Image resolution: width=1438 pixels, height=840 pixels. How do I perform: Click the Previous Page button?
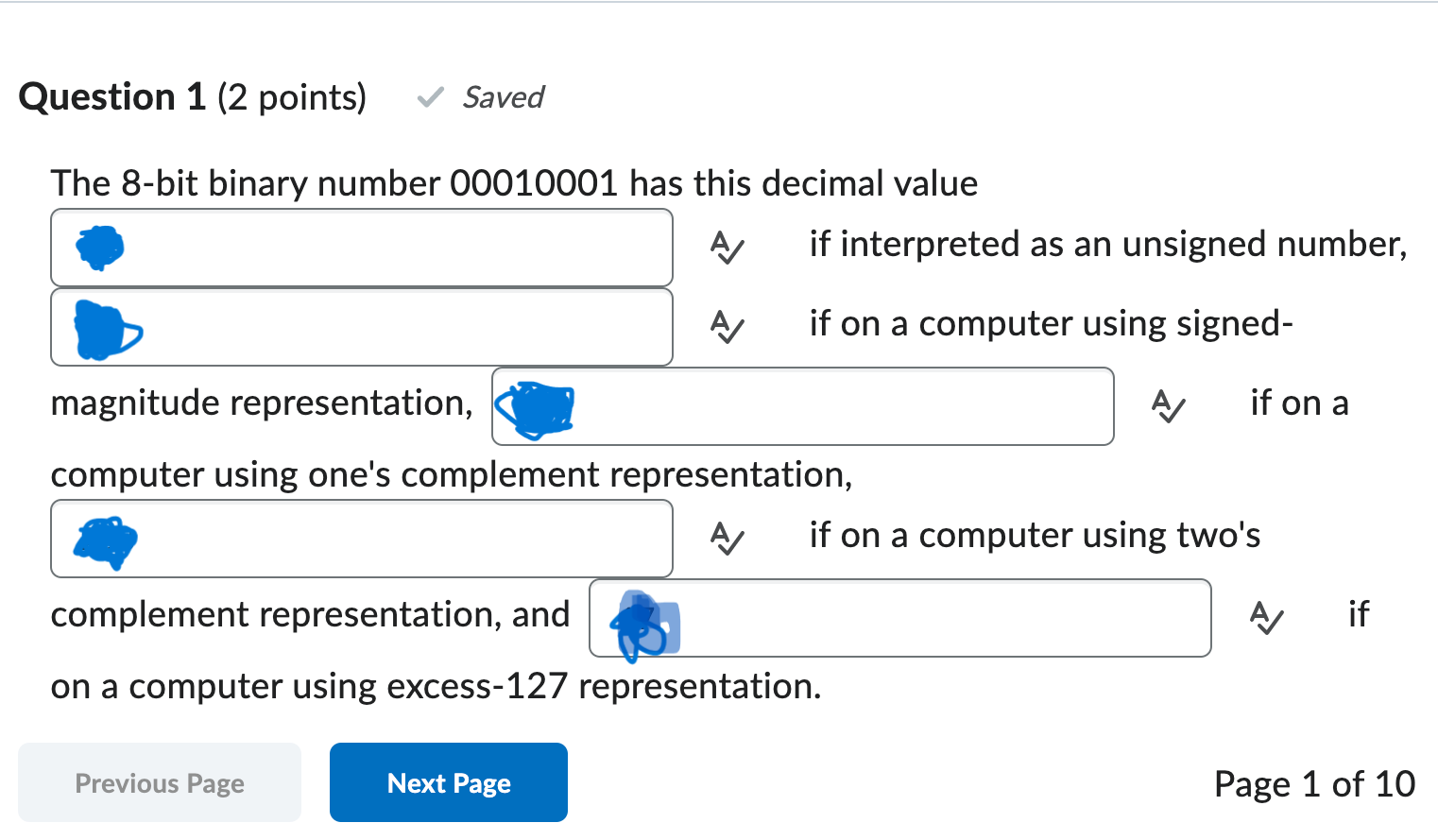click(x=159, y=782)
